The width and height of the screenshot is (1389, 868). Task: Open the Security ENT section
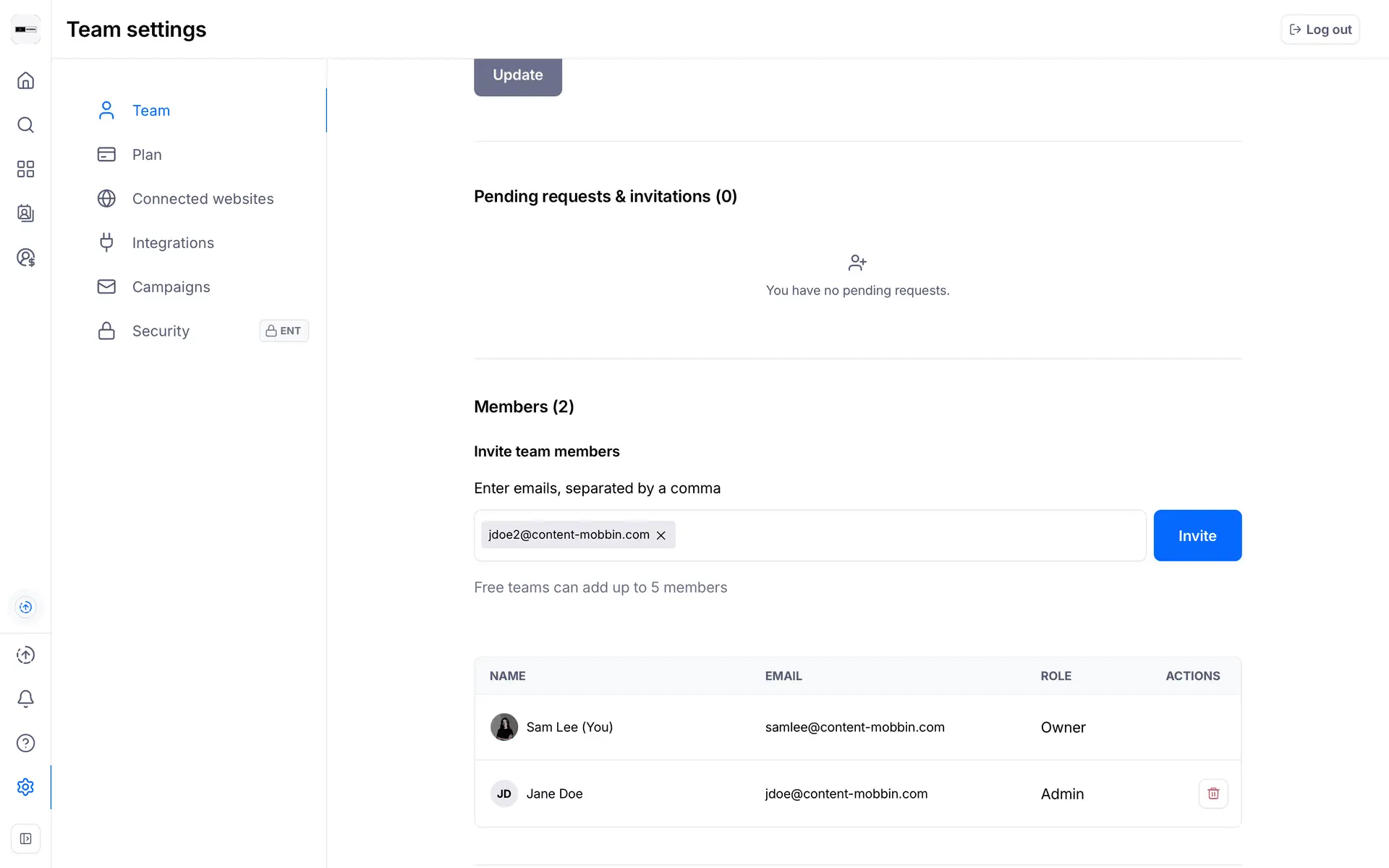[161, 331]
